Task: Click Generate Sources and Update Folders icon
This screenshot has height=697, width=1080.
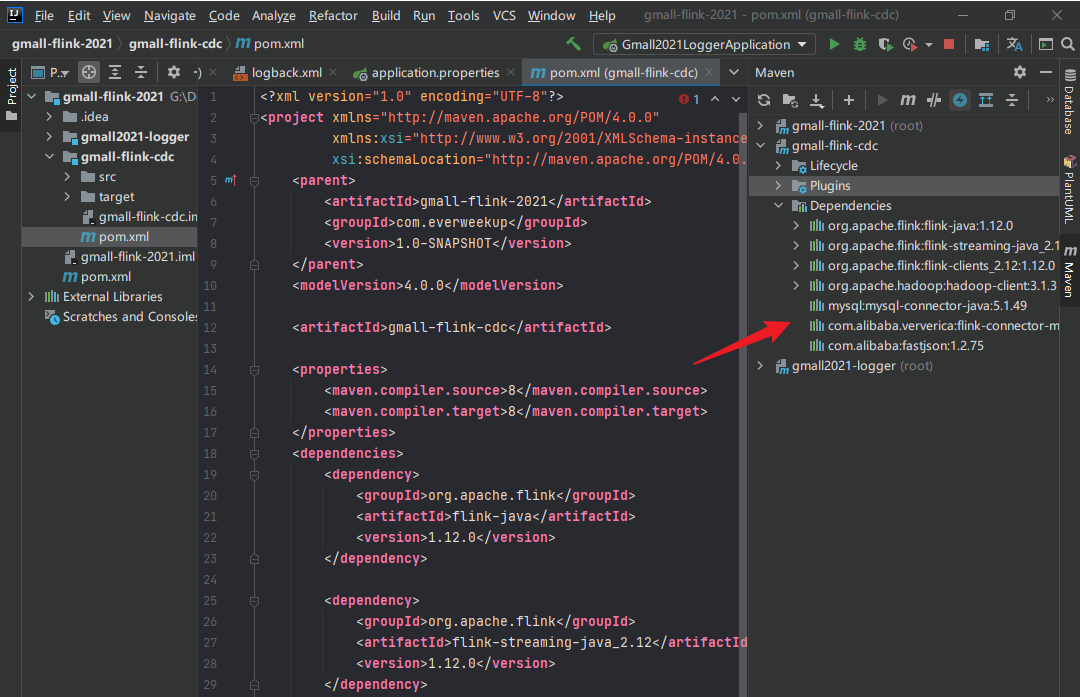Action: click(x=790, y=100)
